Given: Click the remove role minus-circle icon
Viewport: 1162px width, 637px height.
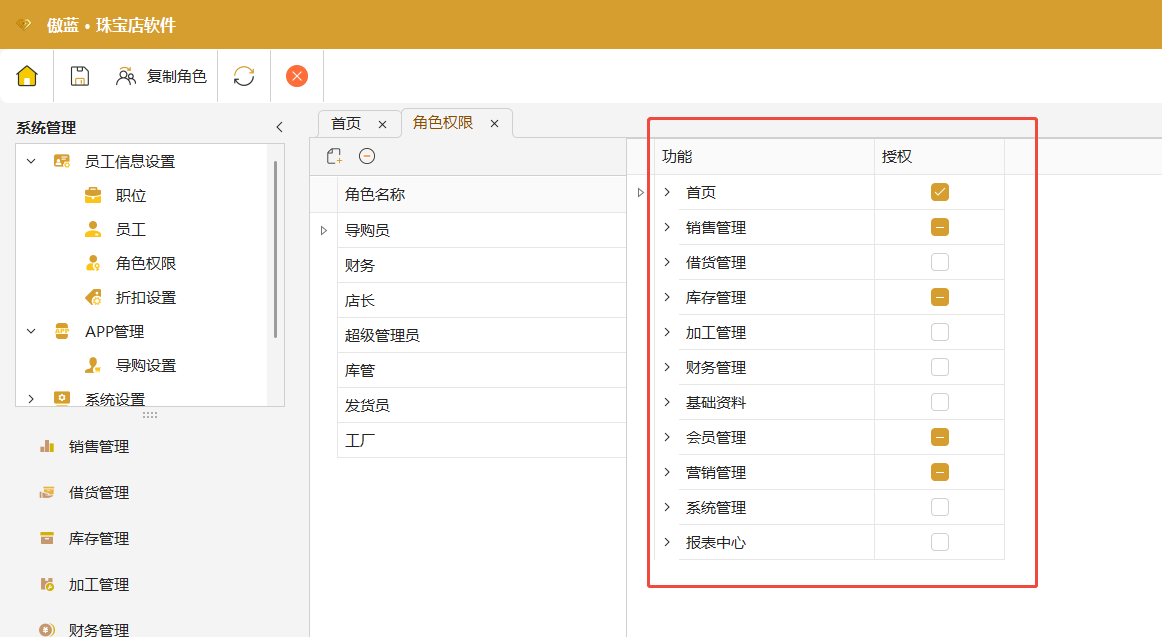Looking at the screenshot, I should (x=367, y=156).
